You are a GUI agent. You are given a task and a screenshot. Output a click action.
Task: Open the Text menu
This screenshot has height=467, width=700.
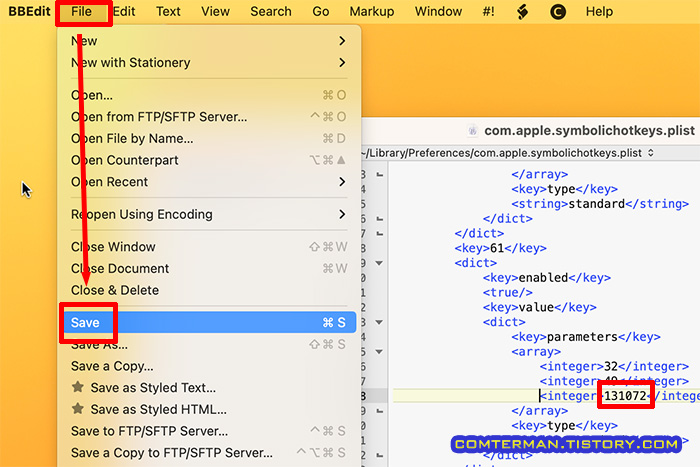(x=168, y=12)
